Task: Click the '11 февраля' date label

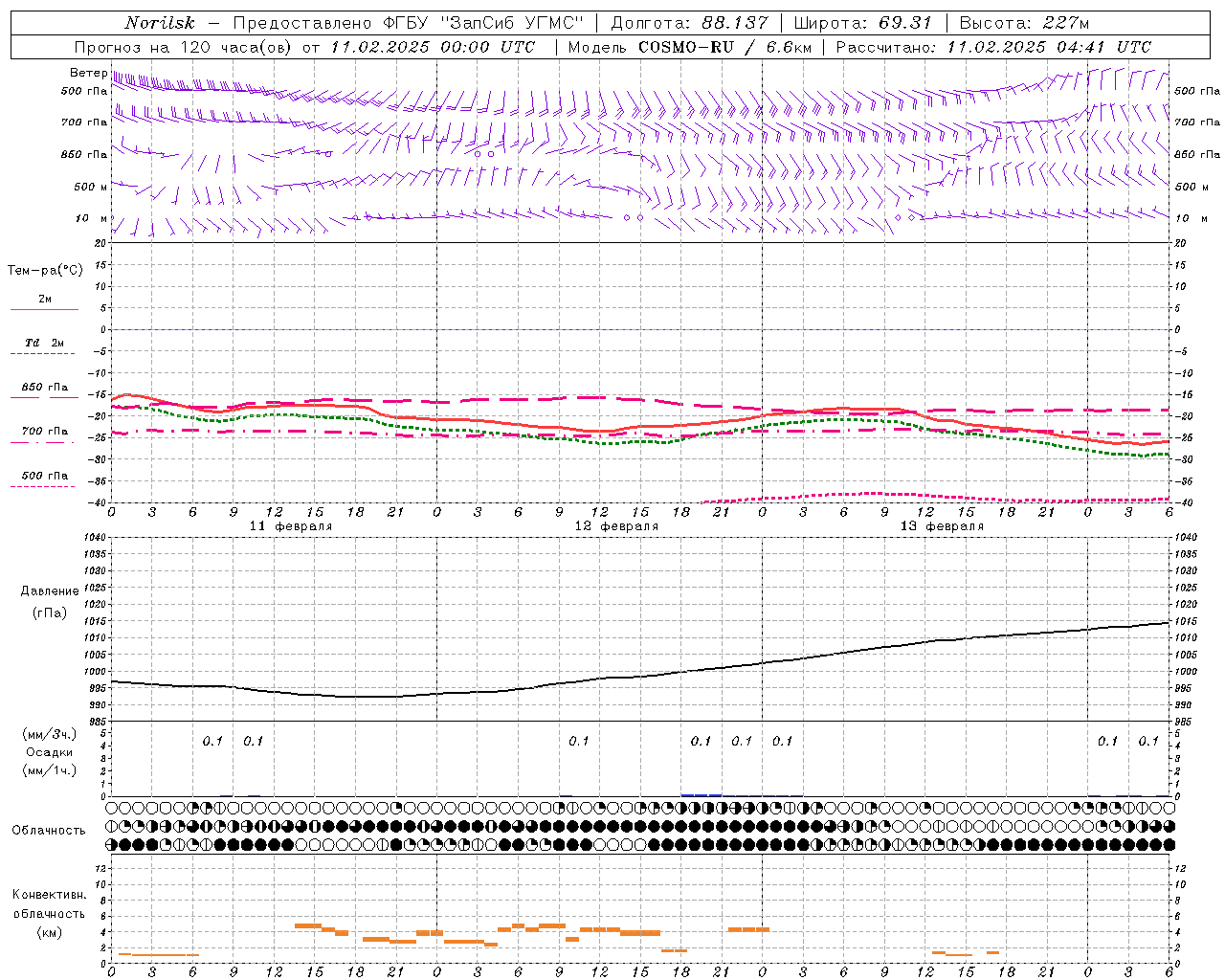Action: coord(291,526)
